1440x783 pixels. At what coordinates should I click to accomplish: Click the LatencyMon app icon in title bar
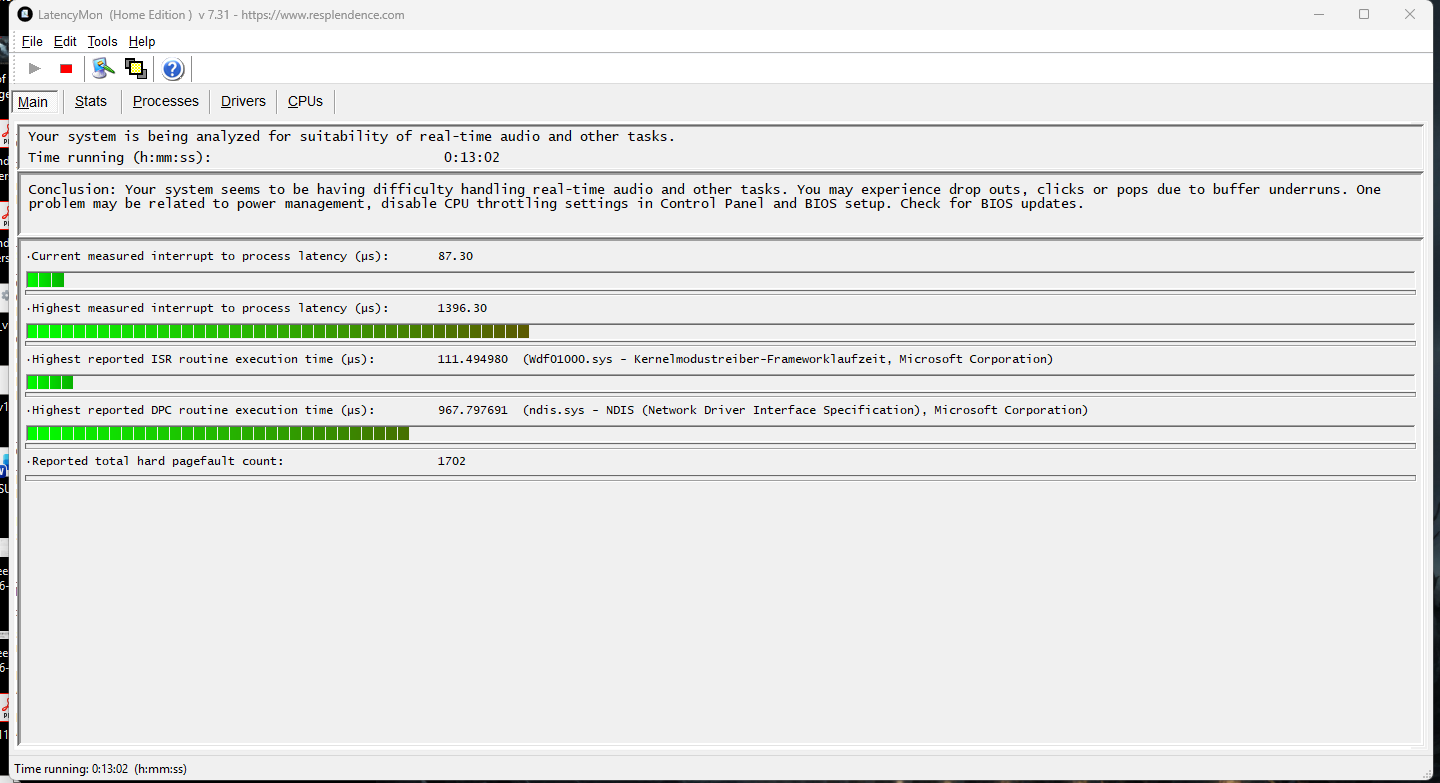(25, 15)
